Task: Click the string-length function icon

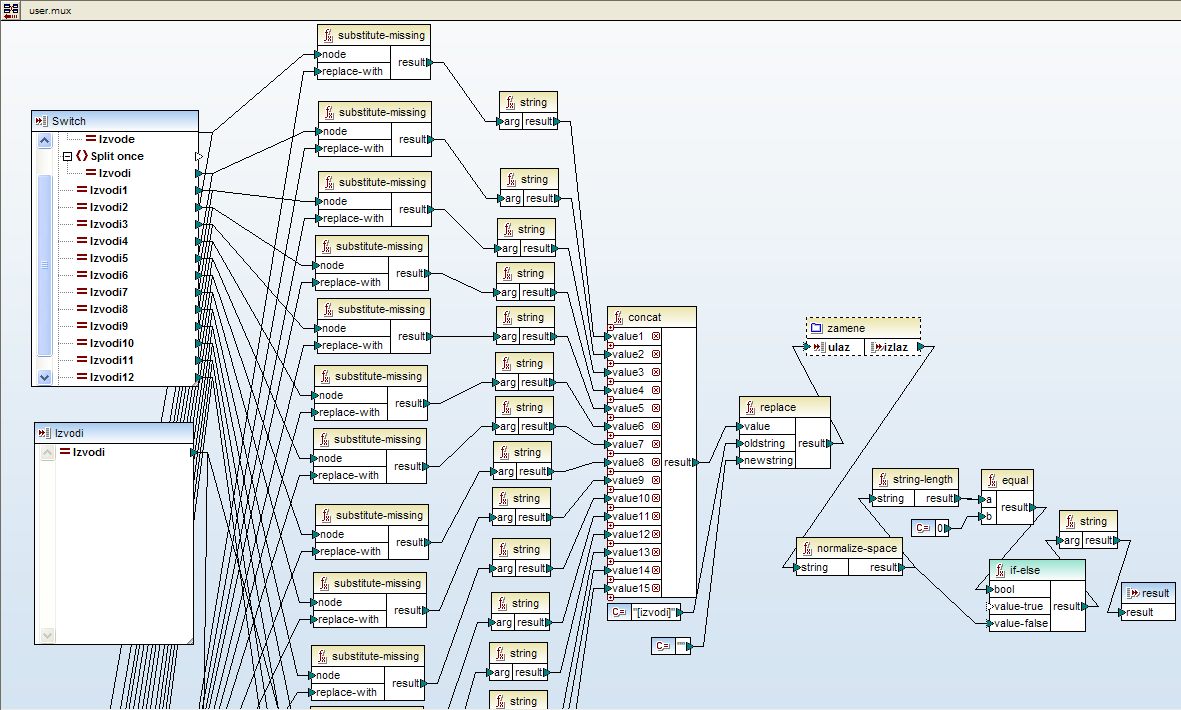Action: 883,480
